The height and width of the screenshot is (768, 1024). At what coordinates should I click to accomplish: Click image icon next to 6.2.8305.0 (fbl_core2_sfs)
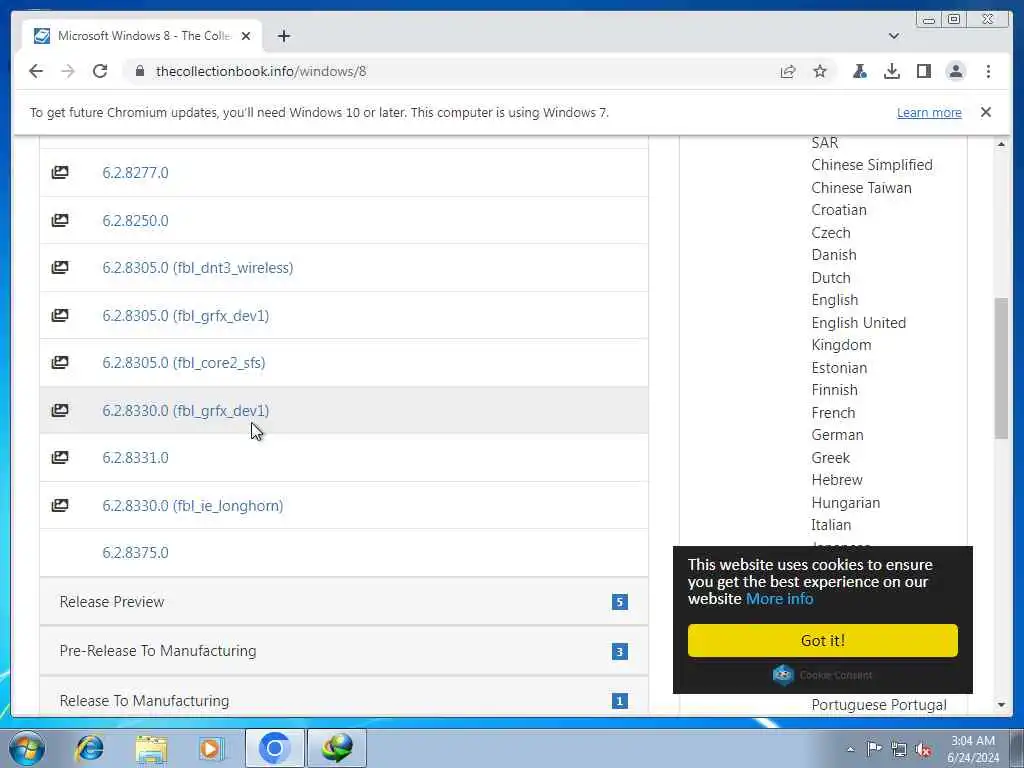click(60, 362)
